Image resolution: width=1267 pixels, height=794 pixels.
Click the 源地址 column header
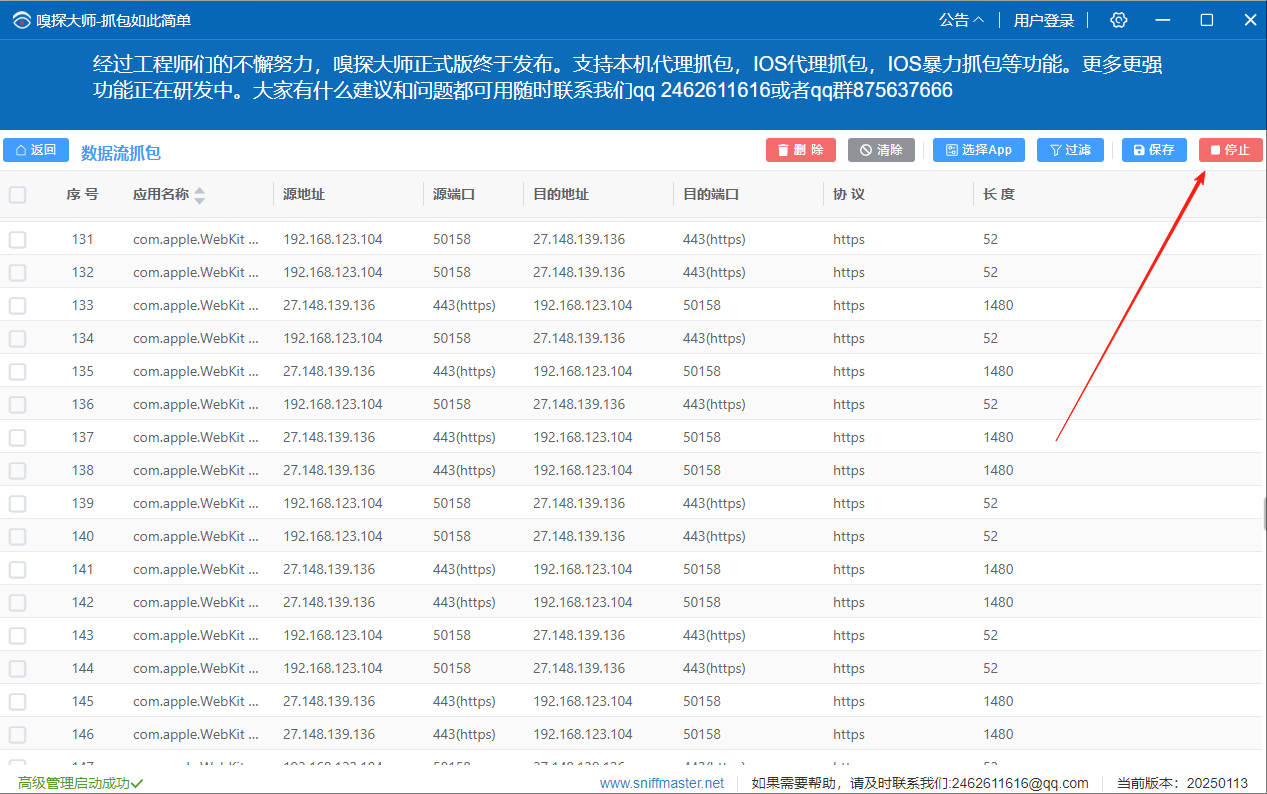[304, 195]
